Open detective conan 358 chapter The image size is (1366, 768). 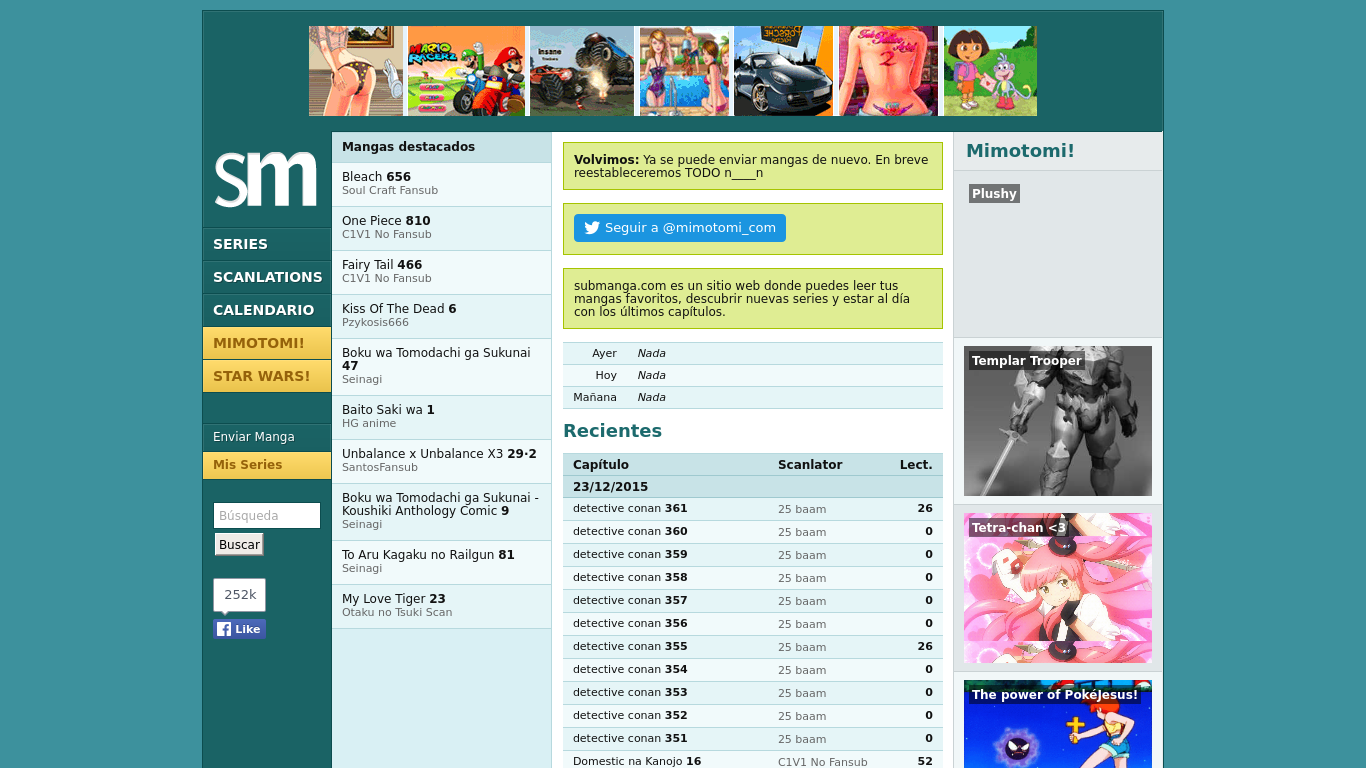(x=630, y=578)
